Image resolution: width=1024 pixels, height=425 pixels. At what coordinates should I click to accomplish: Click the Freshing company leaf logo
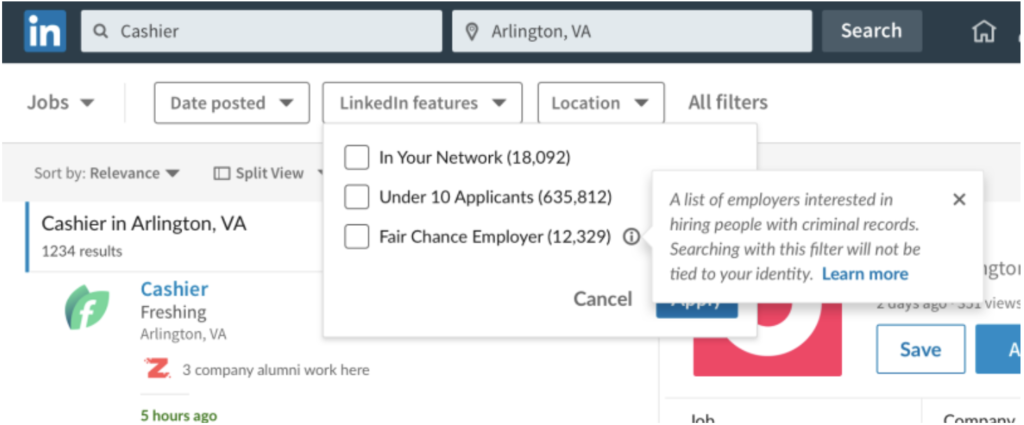pos(87,307)
